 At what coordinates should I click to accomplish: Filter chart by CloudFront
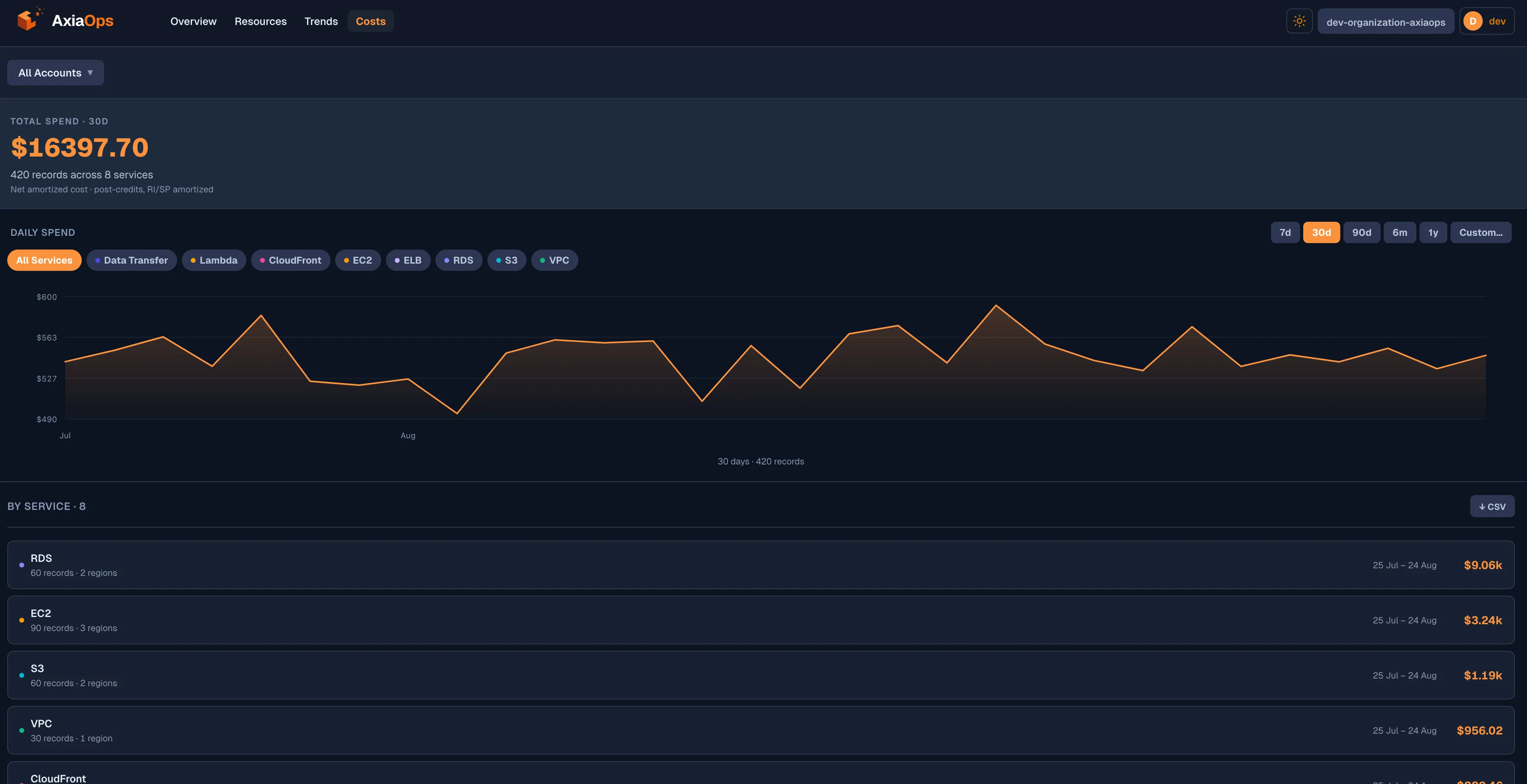291,260
